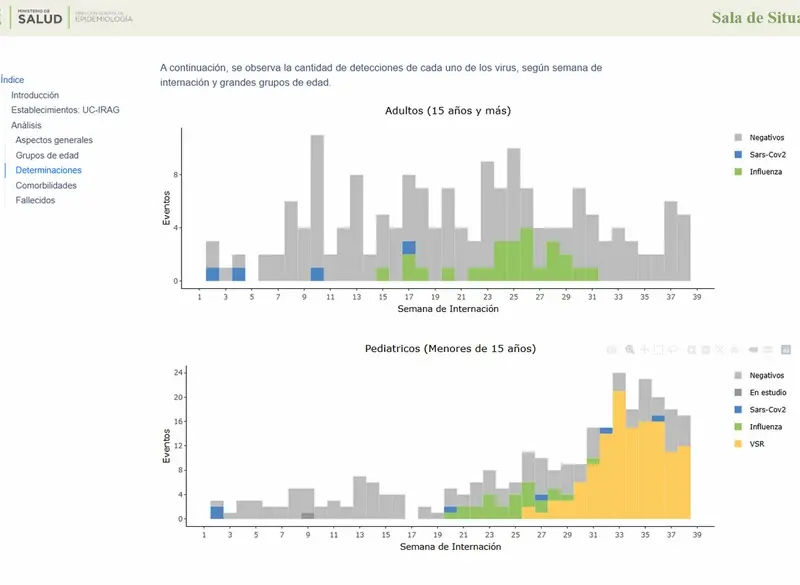Collapse the Índice table of contents
800x585 pixels.
(13, 80)
